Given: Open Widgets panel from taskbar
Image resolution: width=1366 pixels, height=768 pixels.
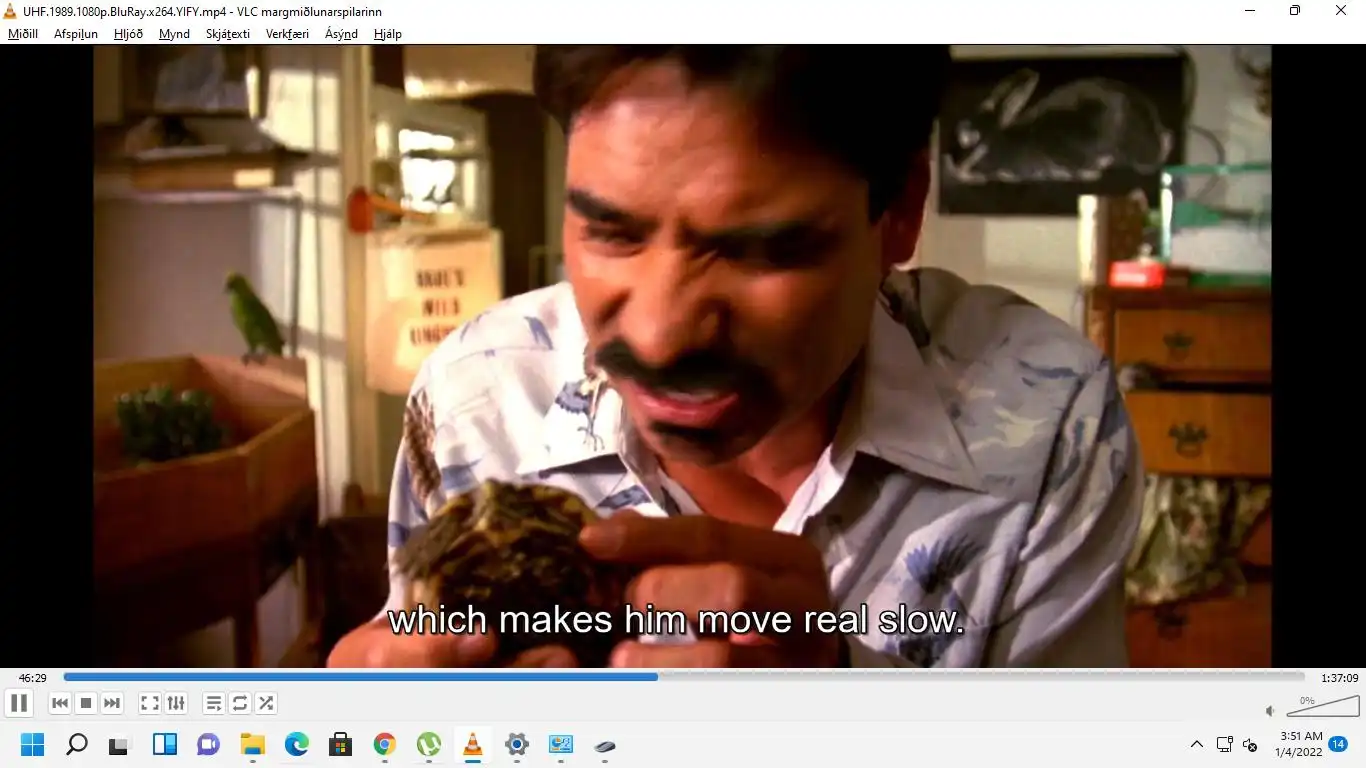Looking at the screenshot, I should [164, 745].
